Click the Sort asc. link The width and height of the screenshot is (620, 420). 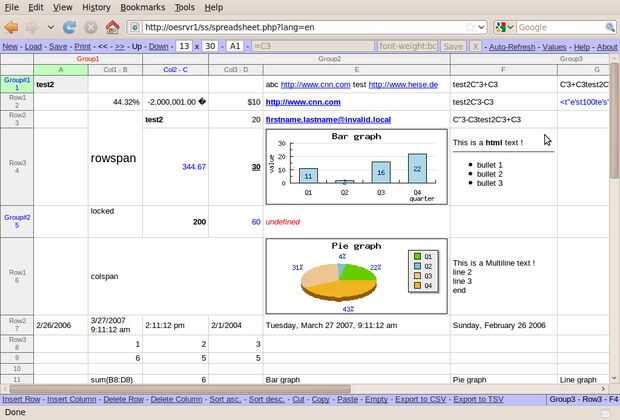[x=225, y=399]
